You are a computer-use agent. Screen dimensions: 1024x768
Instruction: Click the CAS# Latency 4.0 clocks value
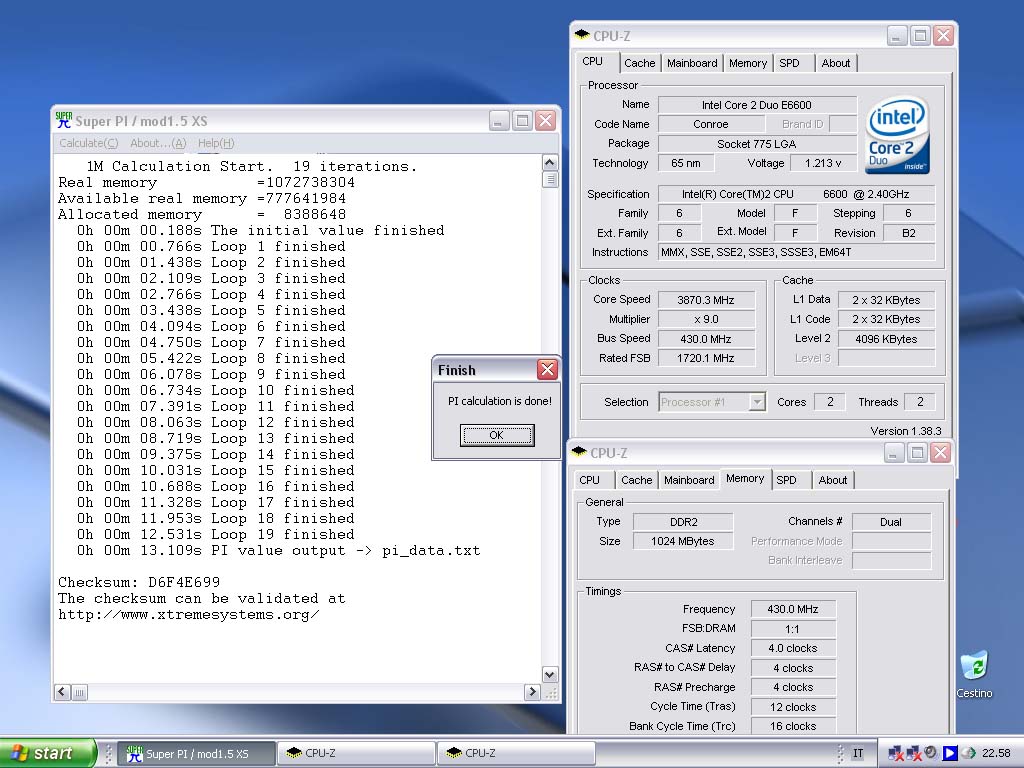click(793, 648)
